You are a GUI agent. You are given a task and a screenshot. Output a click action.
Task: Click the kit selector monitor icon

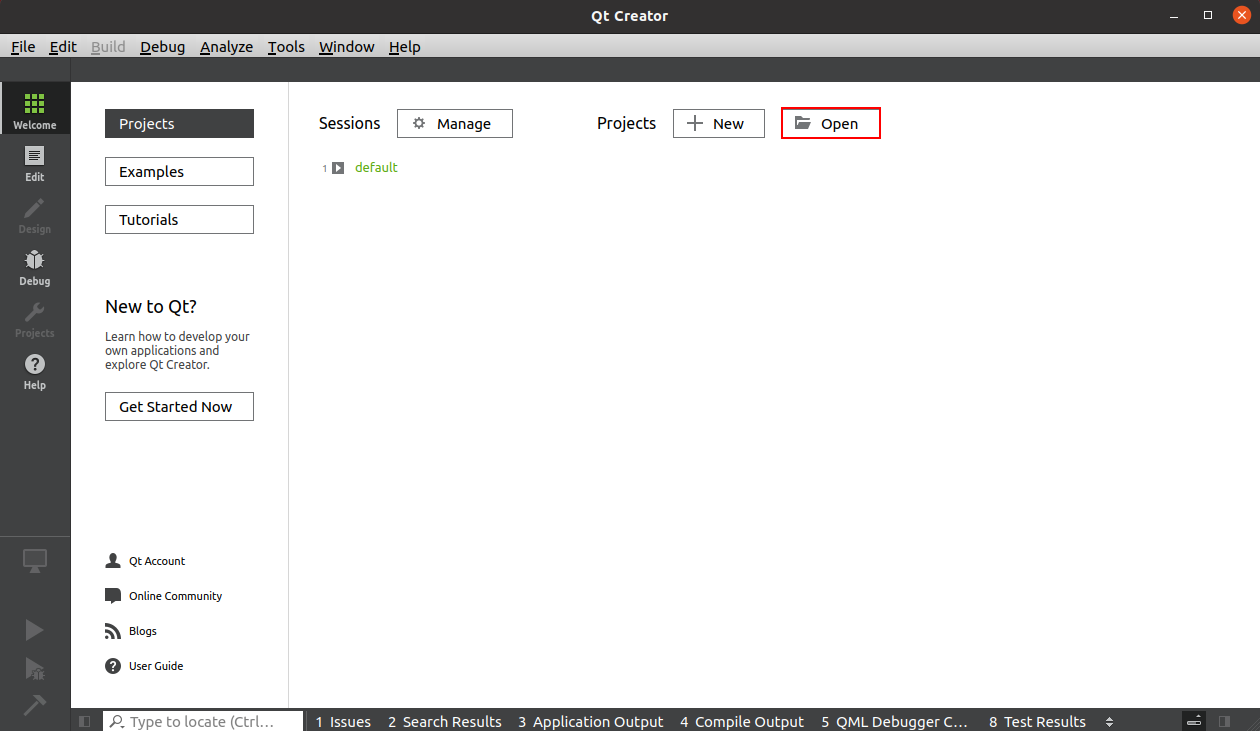(x=35, y=561)
